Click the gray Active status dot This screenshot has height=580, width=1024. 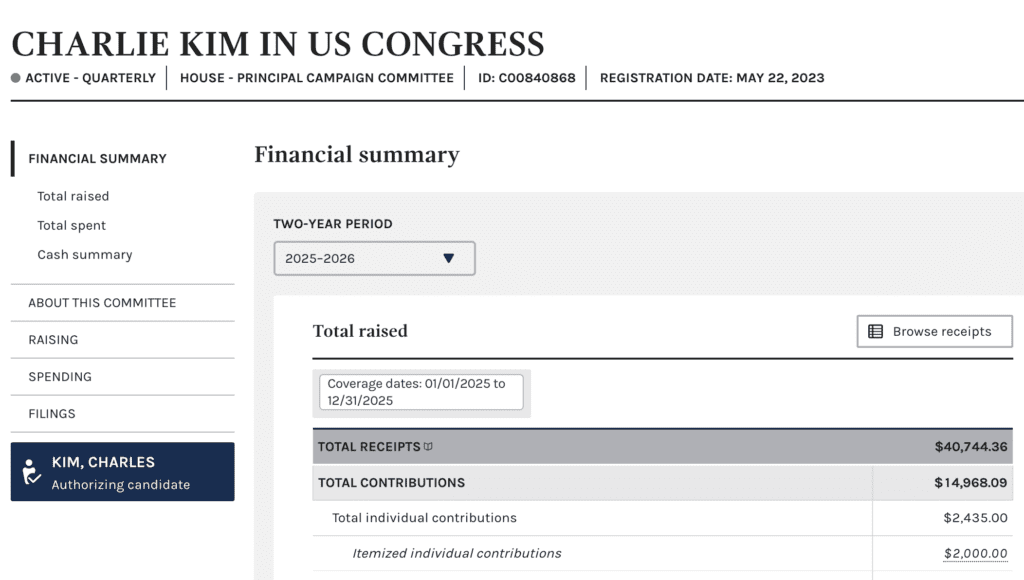coord(16,78)
